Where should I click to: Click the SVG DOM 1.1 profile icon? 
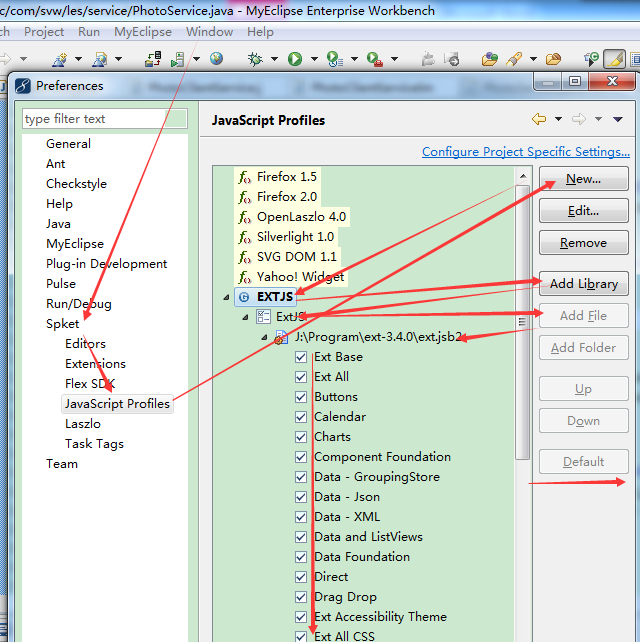pos(244,258)
